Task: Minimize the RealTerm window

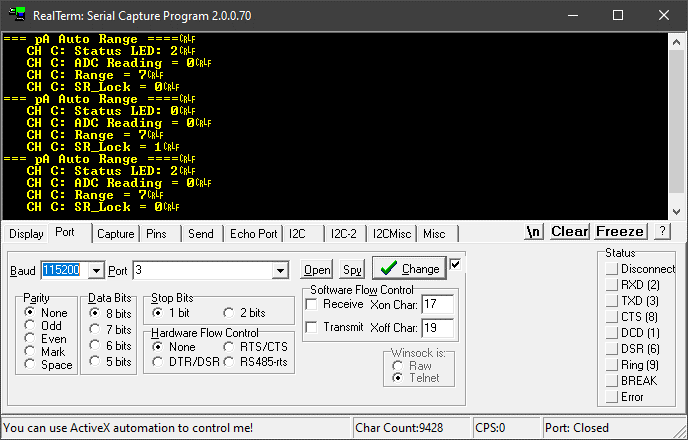Action: pos(573,15)
